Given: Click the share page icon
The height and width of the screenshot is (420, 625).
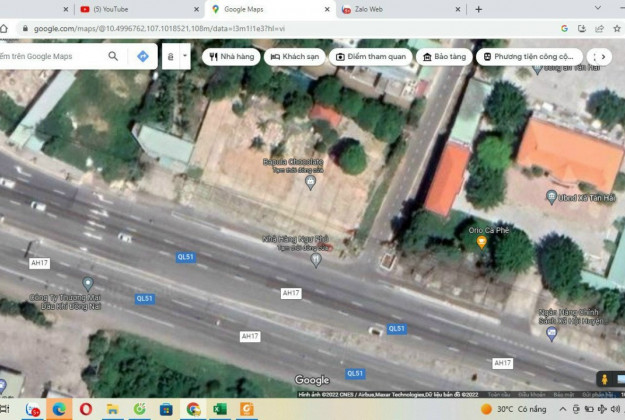Looking at the screenshot, I should [x=599, y=28].
